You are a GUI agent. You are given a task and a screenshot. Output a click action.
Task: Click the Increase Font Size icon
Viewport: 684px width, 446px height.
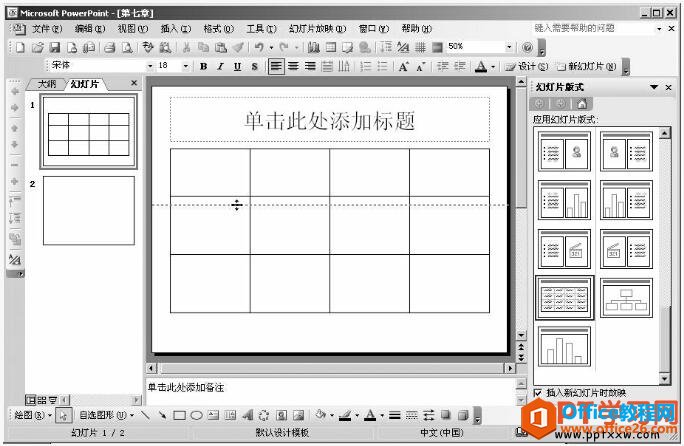point(404,66)
